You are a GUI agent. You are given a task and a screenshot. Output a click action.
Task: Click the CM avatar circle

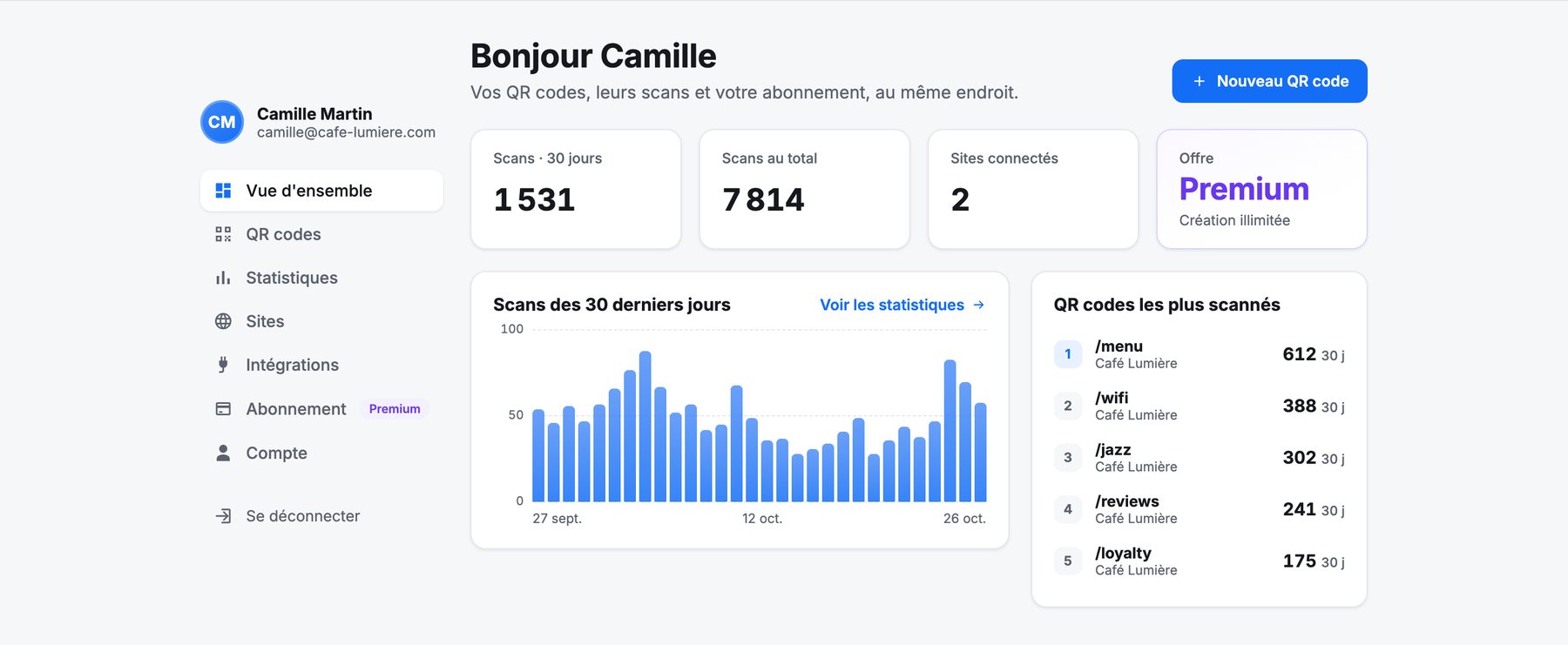coord(222,122)
